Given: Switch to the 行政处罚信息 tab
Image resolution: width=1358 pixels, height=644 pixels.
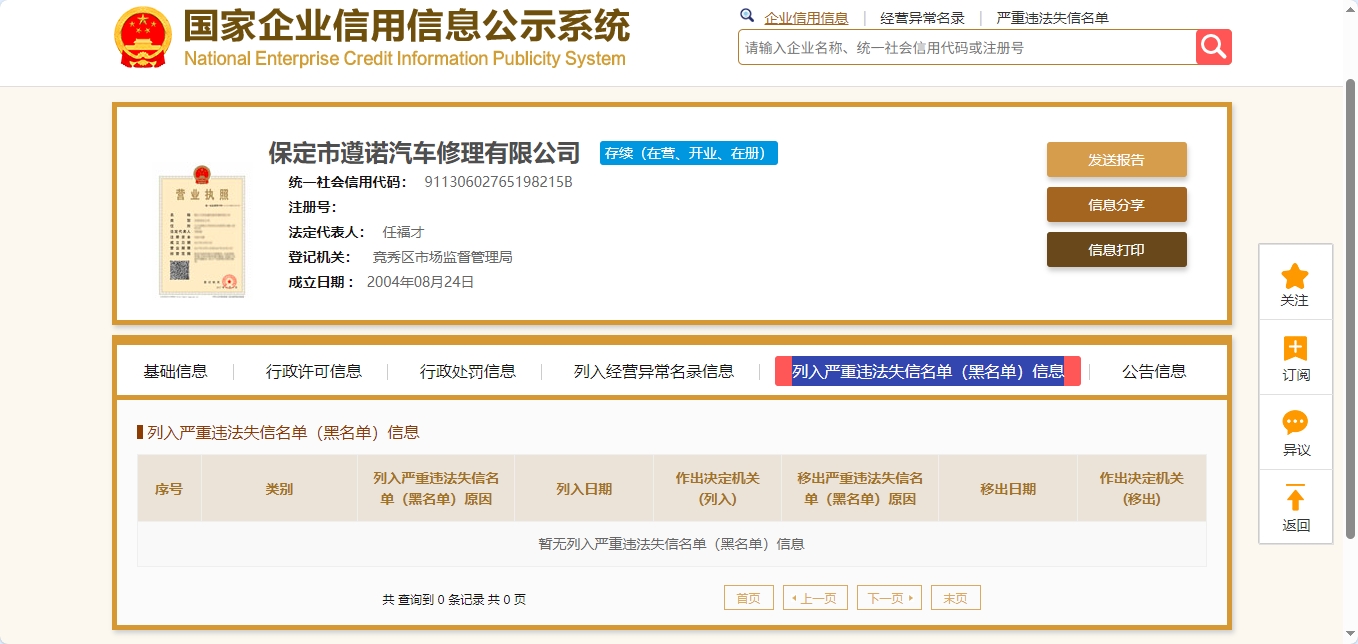Looking at the screenshot, I should [x=468, y=371].
